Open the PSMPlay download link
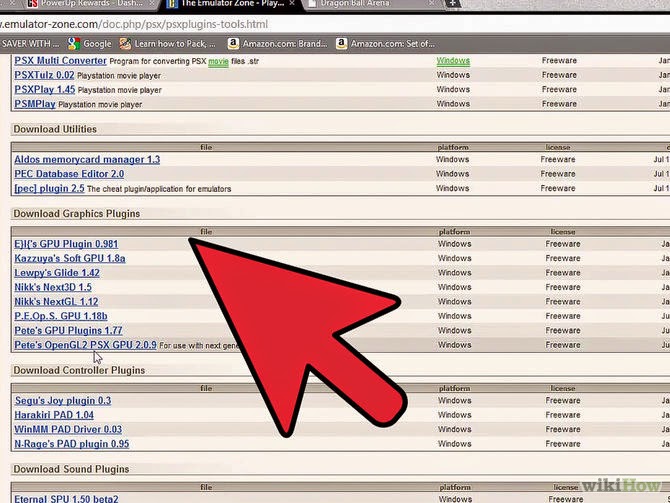 (x=35, y=104)
